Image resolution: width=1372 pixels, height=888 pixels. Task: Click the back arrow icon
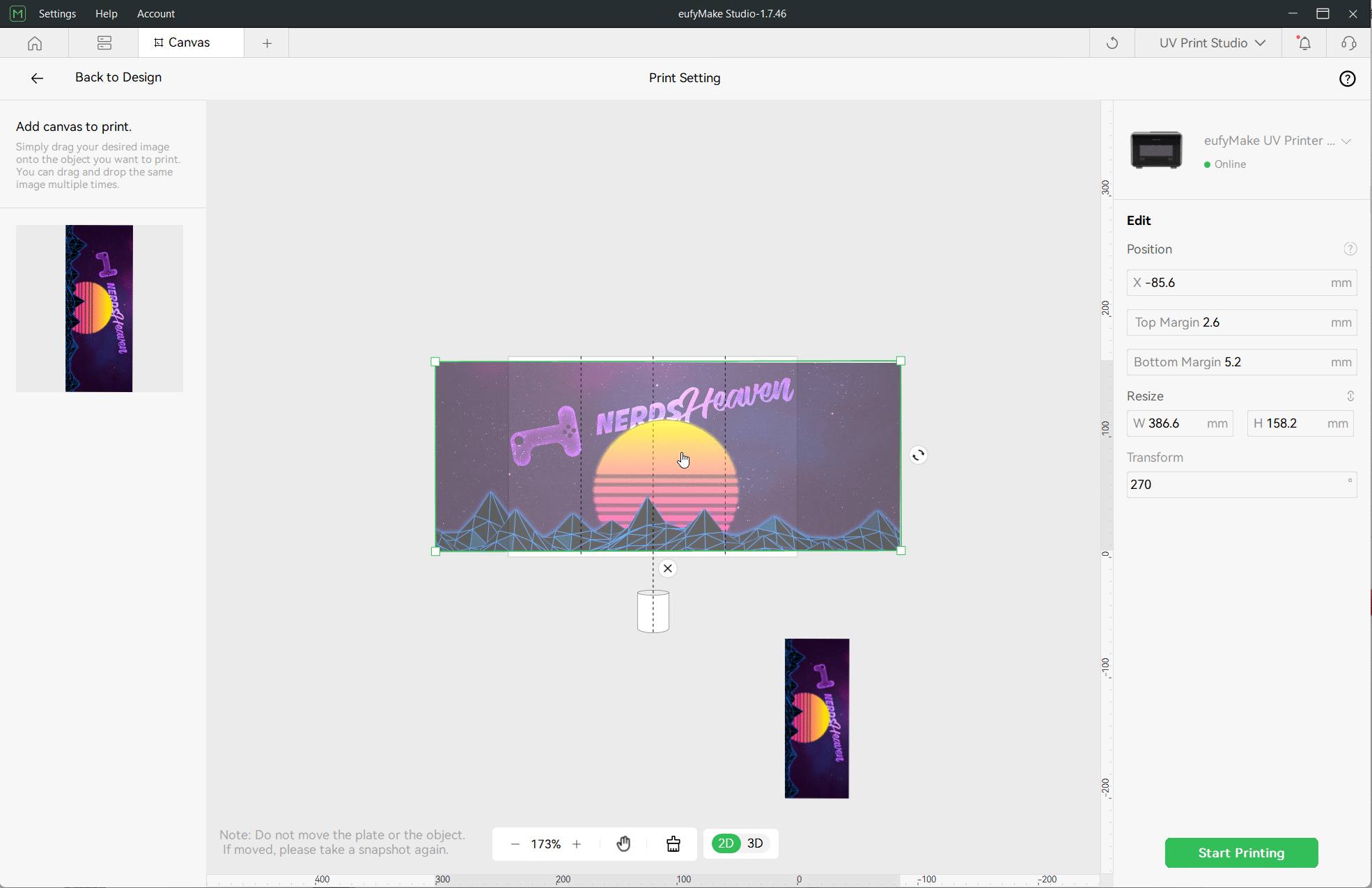point(37,78)
